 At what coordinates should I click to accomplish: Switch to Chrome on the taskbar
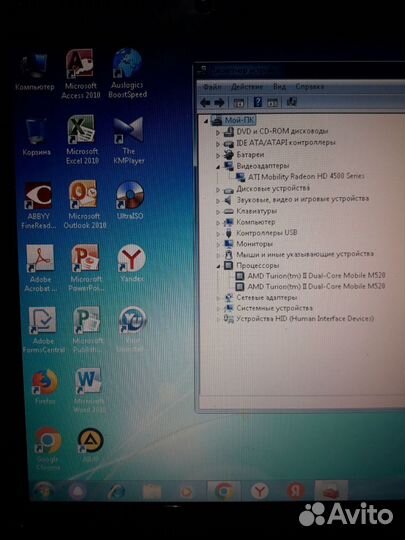pos(223,491)
